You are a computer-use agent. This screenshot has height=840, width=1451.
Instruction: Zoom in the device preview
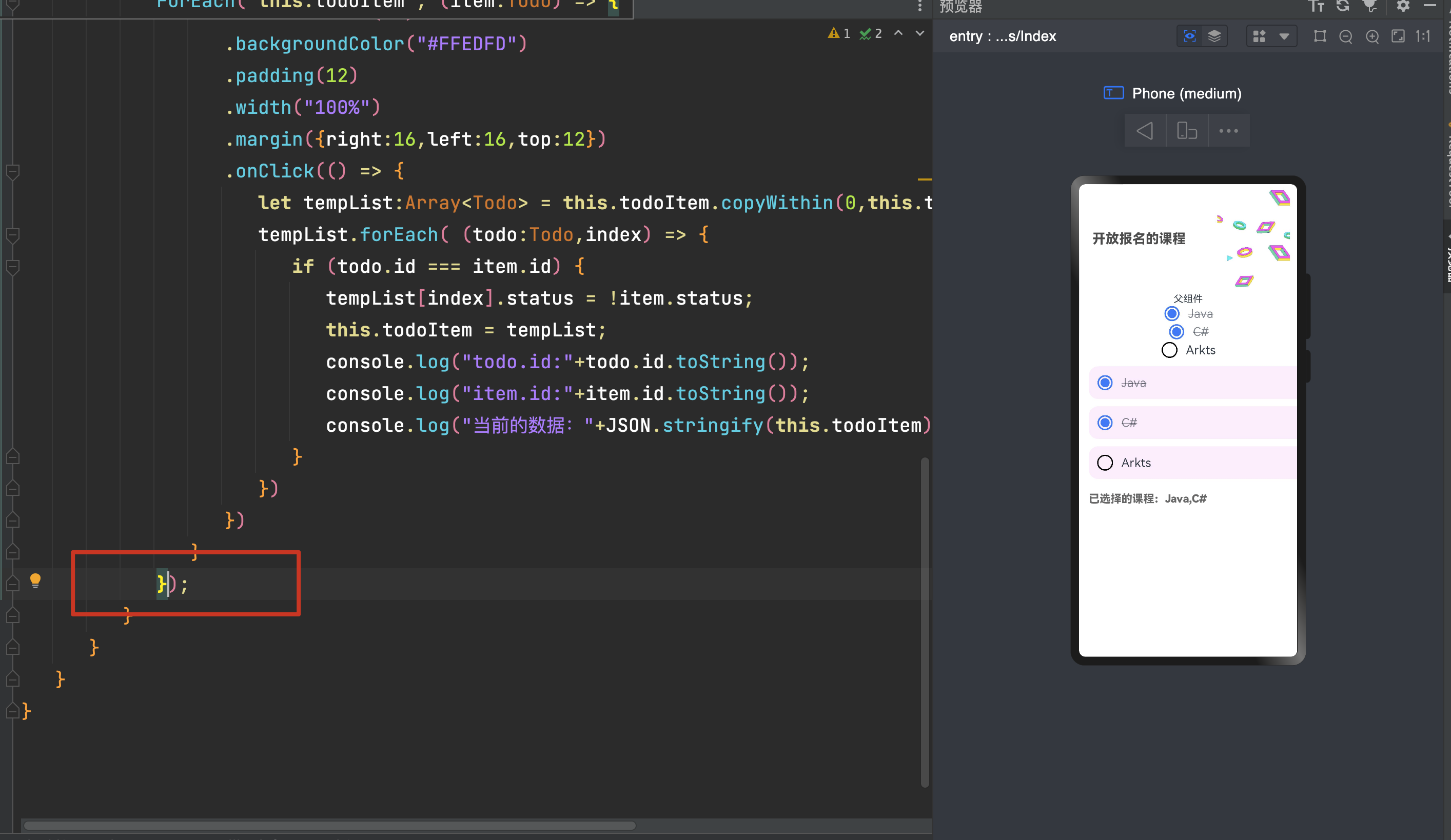click(1372, 37)
